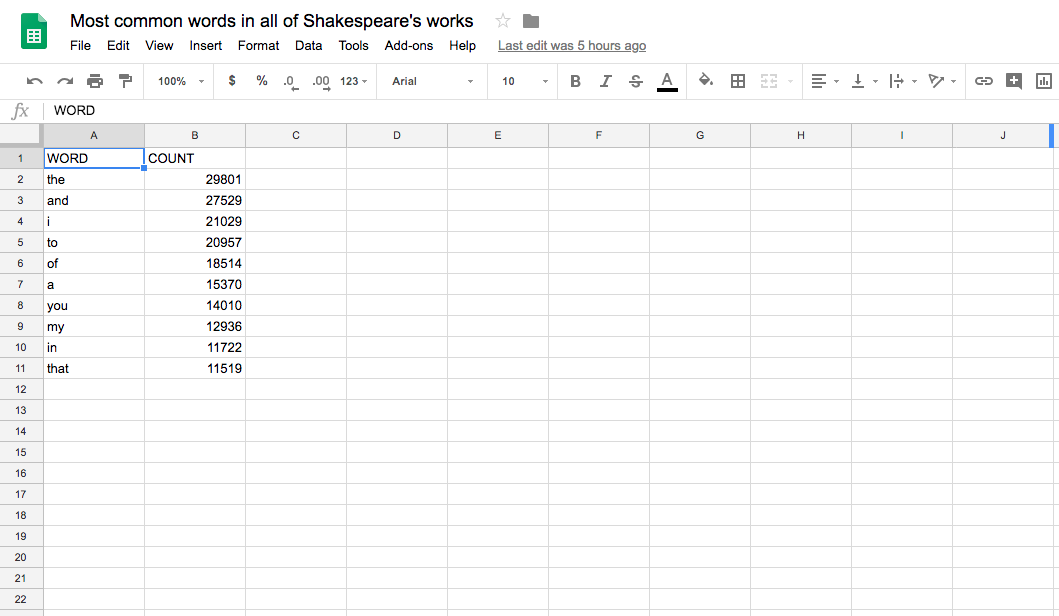Click the Print icon

coord(95,81)
